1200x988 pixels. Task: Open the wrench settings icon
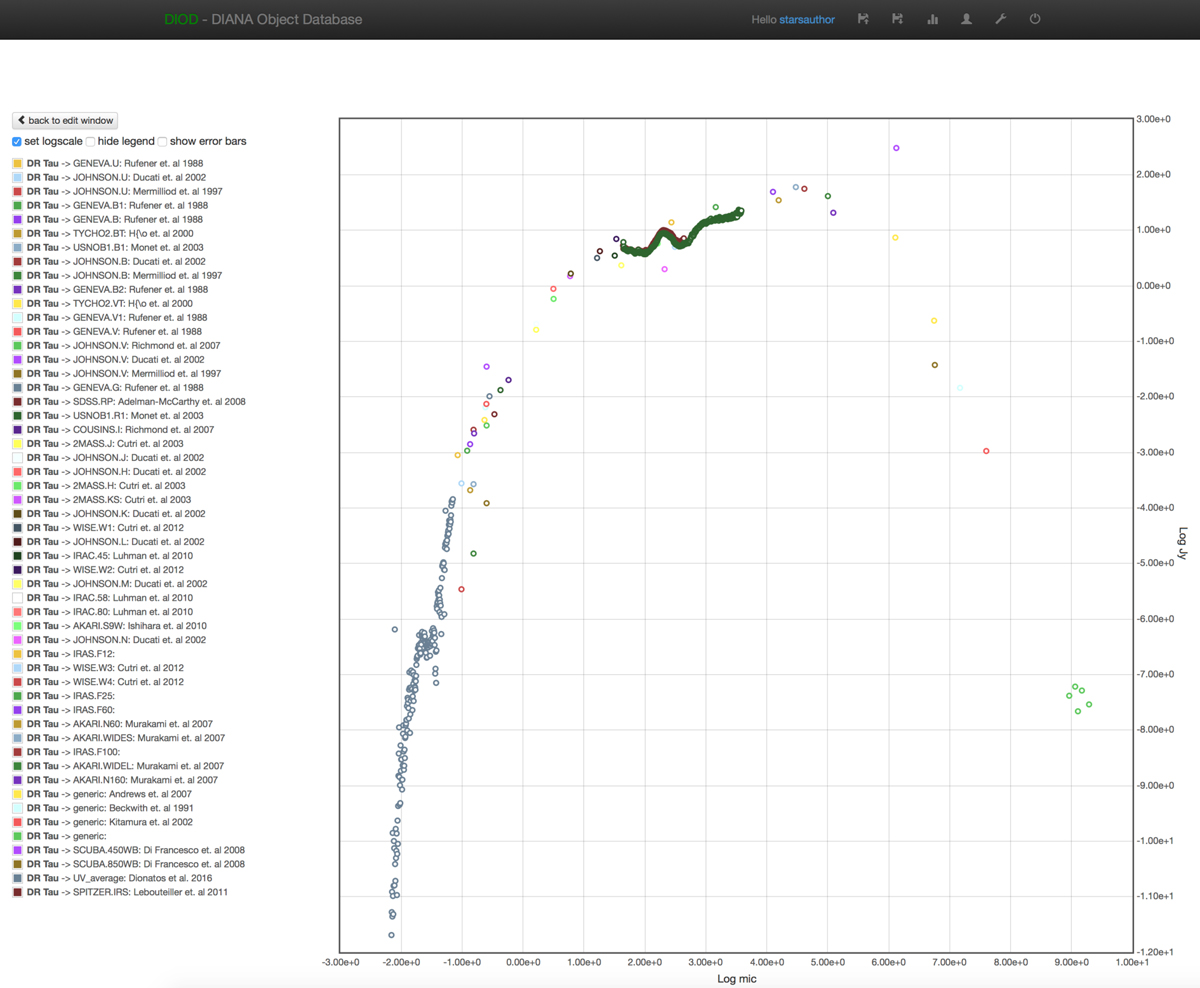click(1000, 19)
